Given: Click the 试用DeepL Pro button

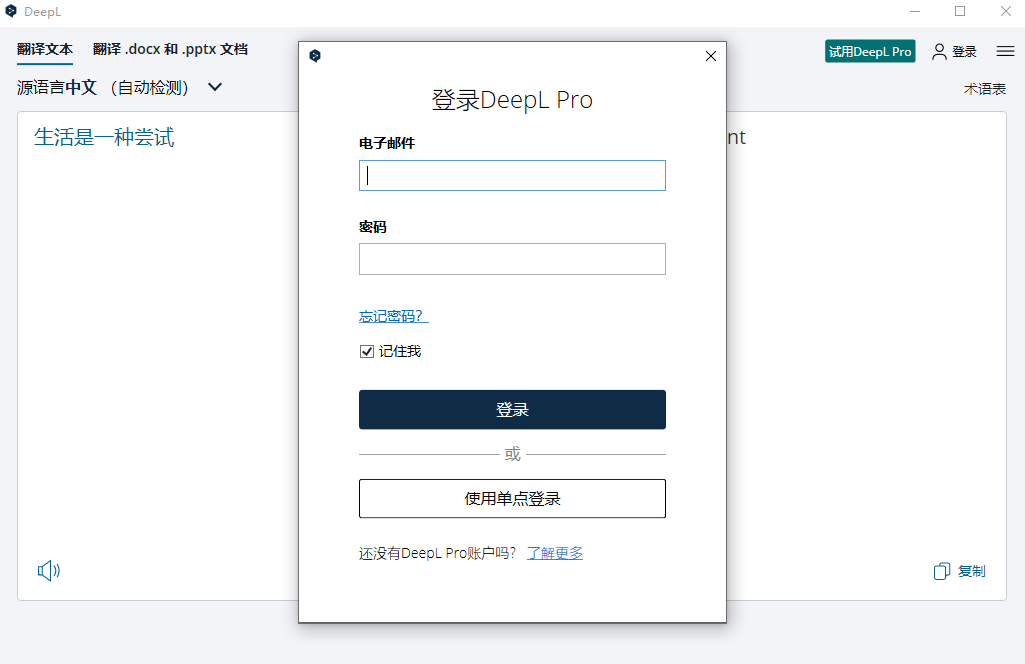Looking at the screenshot, I should [x=870, y=52].
